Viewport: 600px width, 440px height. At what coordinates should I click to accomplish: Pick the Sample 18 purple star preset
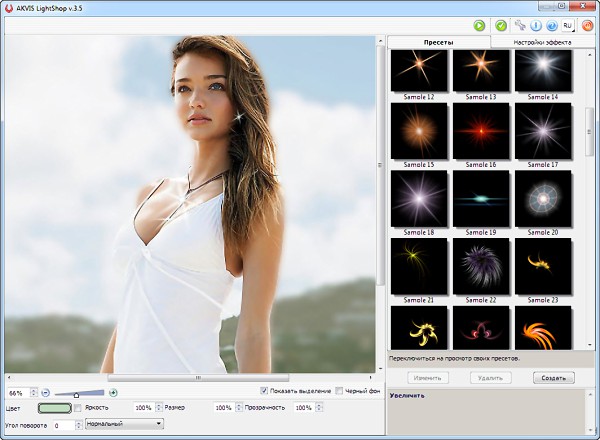click(419, 199)
